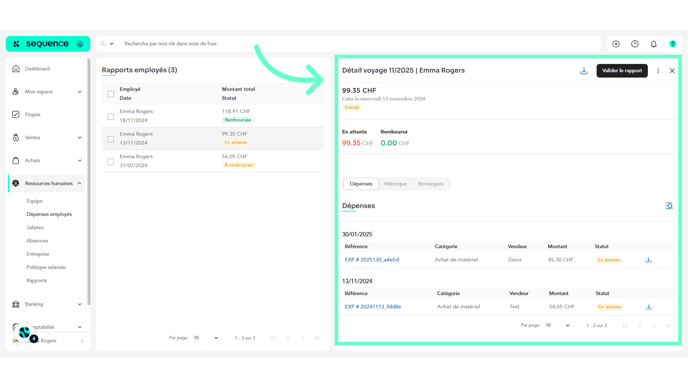The width and height of the screenshot is (688, 387).
Task: Go to next page in expenses list
Action: (x=654, y=326)
